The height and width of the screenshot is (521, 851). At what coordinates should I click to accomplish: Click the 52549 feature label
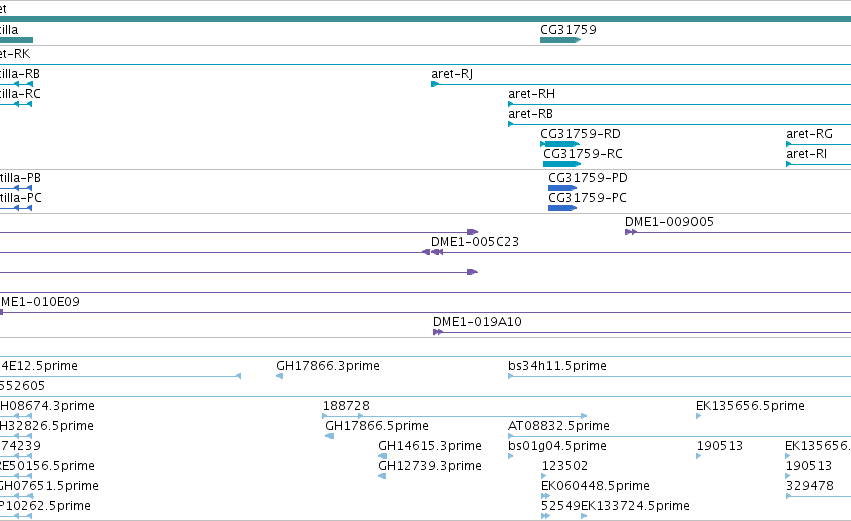click(561, 506)
